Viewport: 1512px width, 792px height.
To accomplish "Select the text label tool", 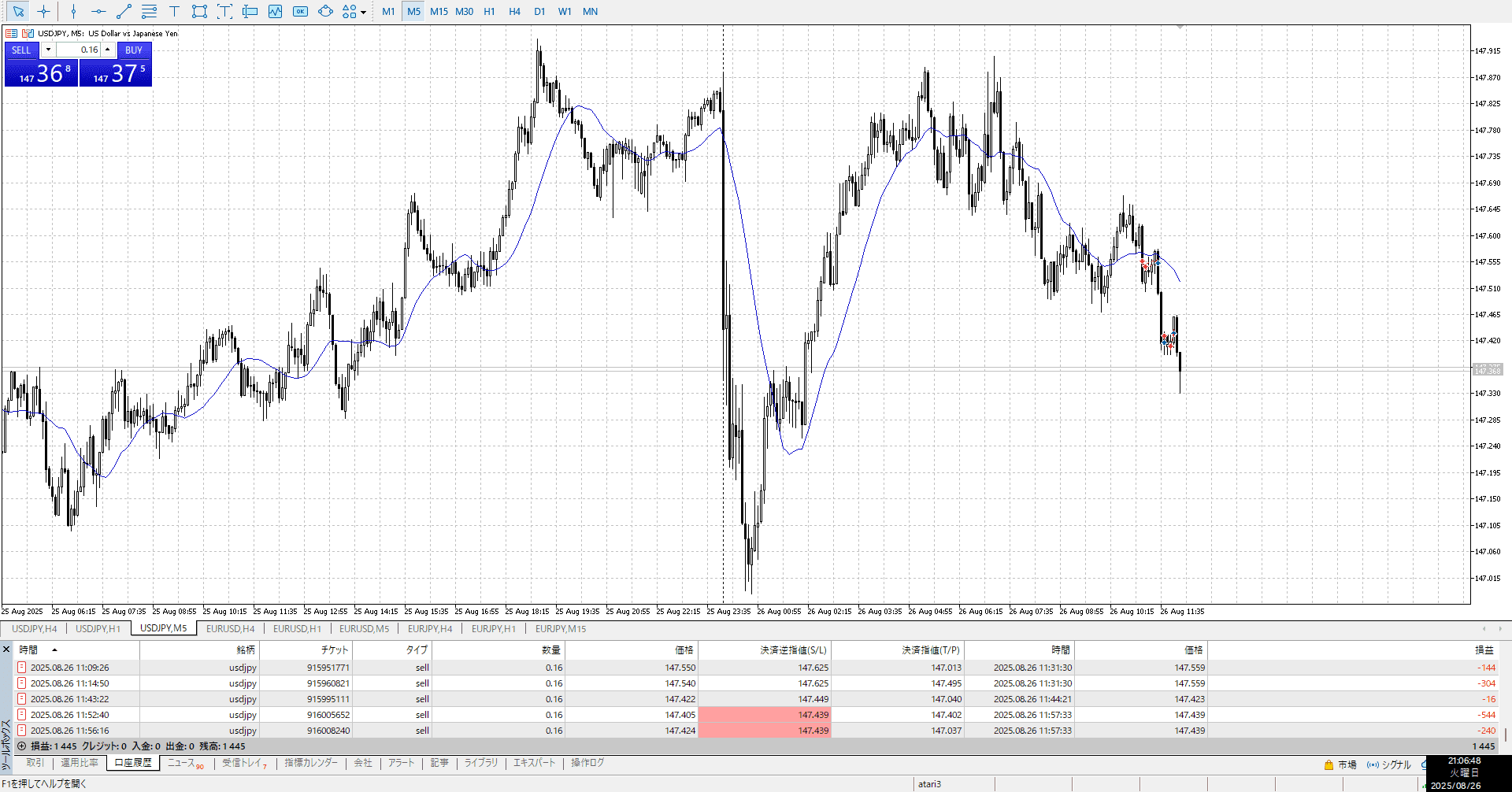I will [174, 12].
